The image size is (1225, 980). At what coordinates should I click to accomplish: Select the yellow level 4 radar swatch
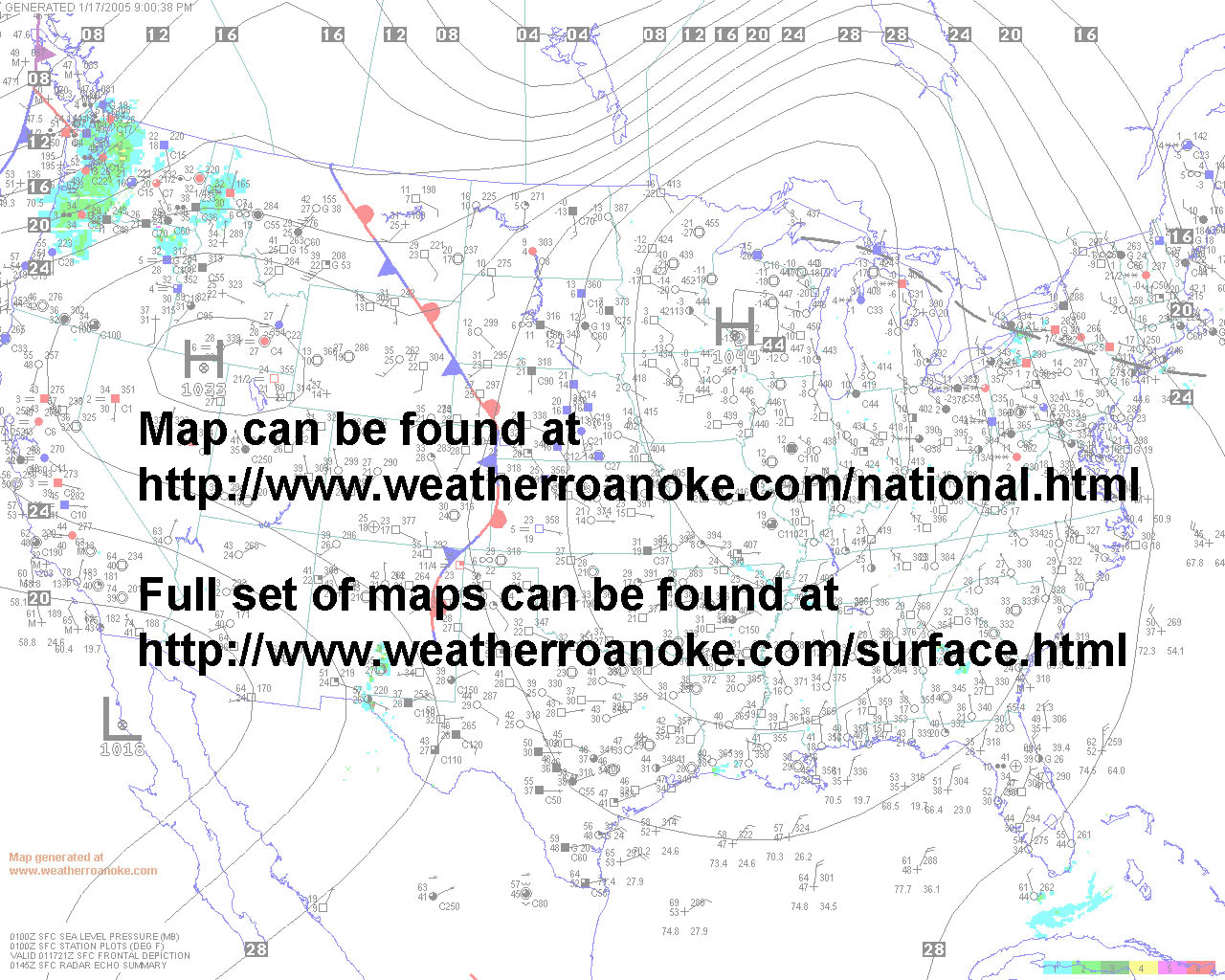point(1143,968)
